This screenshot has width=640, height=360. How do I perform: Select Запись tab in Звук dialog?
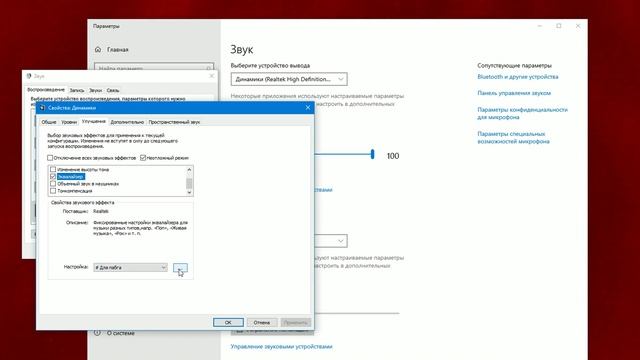(x=77, y=90)
